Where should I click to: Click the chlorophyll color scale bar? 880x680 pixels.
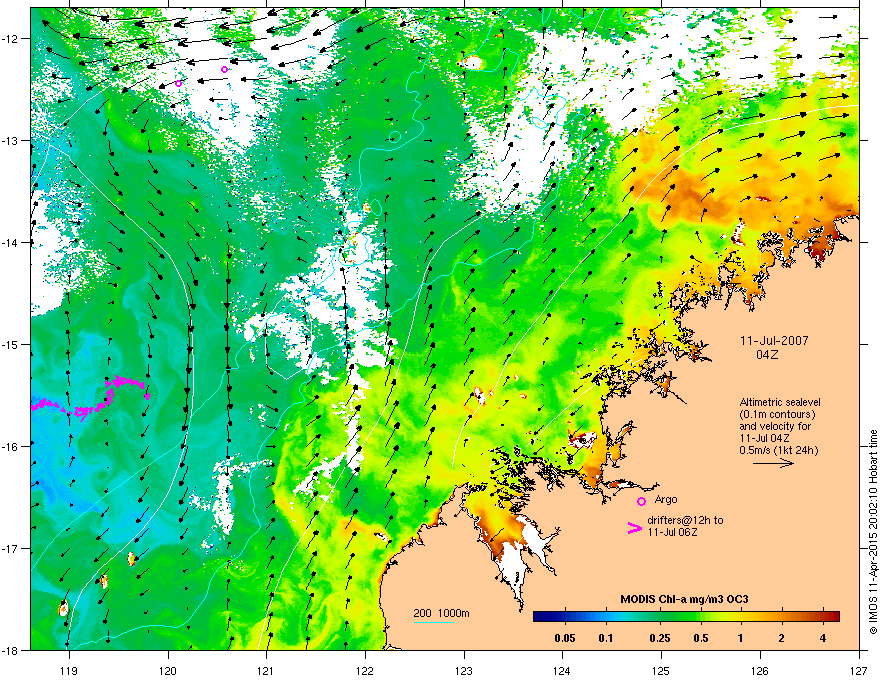click(x=686, y=617)
